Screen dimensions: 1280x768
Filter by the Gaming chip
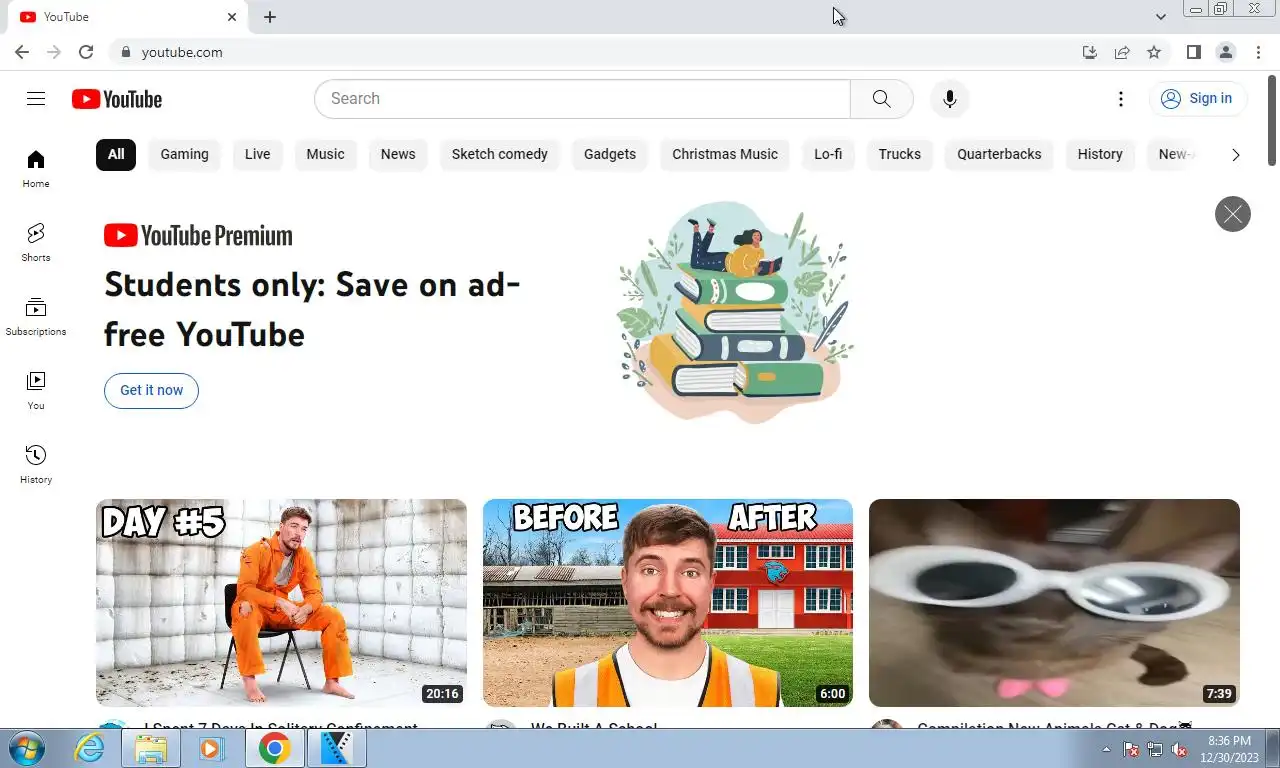tap(184, 154)
